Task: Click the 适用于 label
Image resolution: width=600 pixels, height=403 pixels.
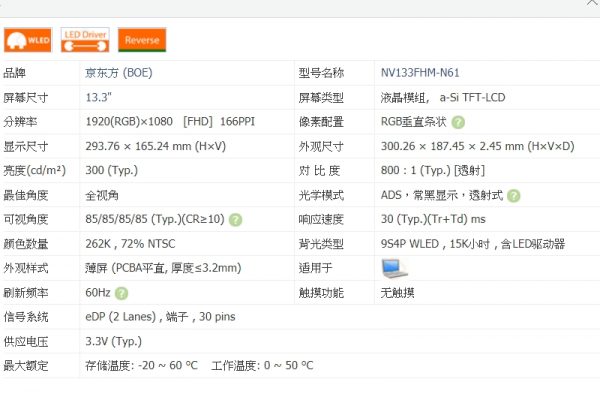Action: pyautogui.click(x=315, y=268)
